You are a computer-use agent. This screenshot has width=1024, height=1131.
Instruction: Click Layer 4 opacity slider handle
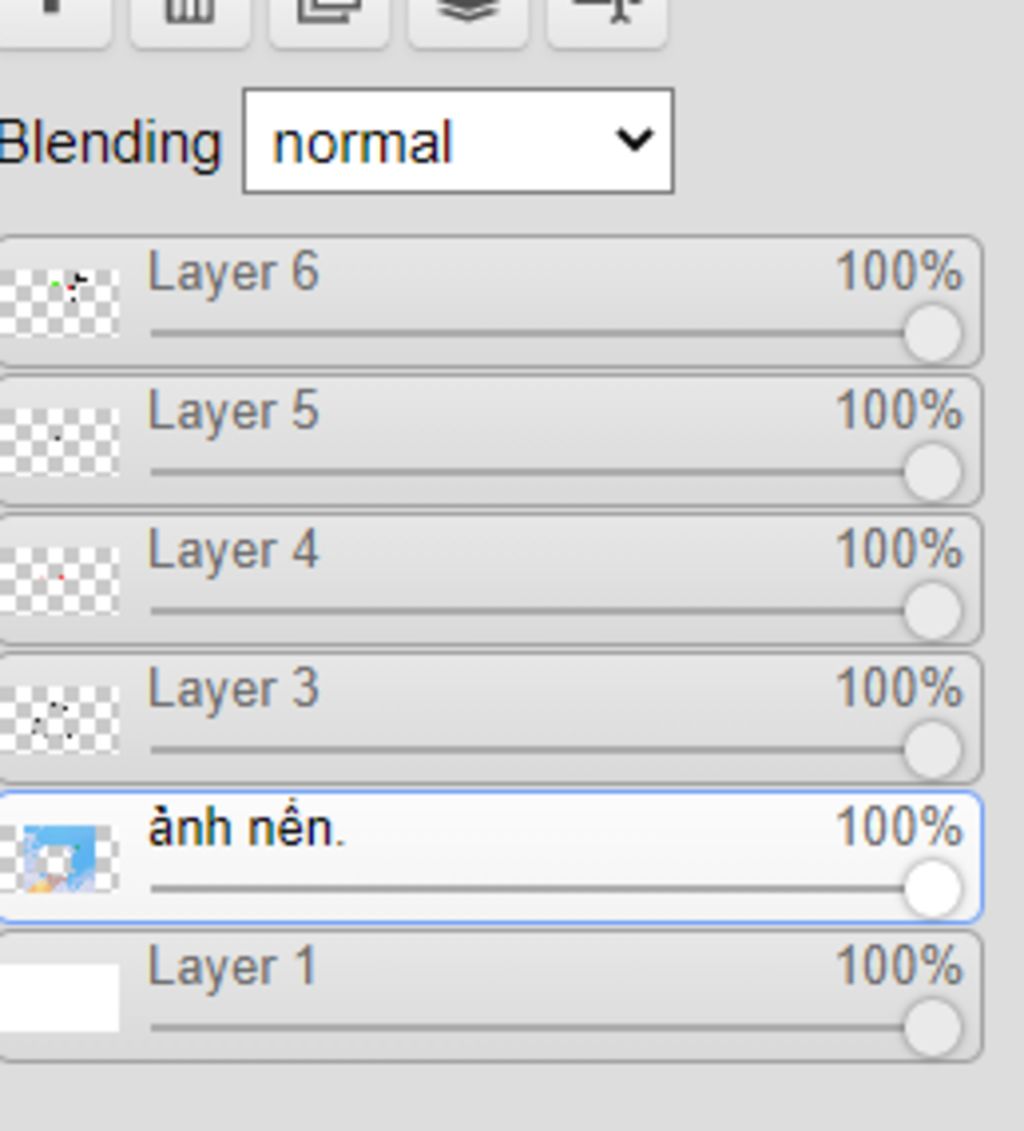(x=932, y=611)
